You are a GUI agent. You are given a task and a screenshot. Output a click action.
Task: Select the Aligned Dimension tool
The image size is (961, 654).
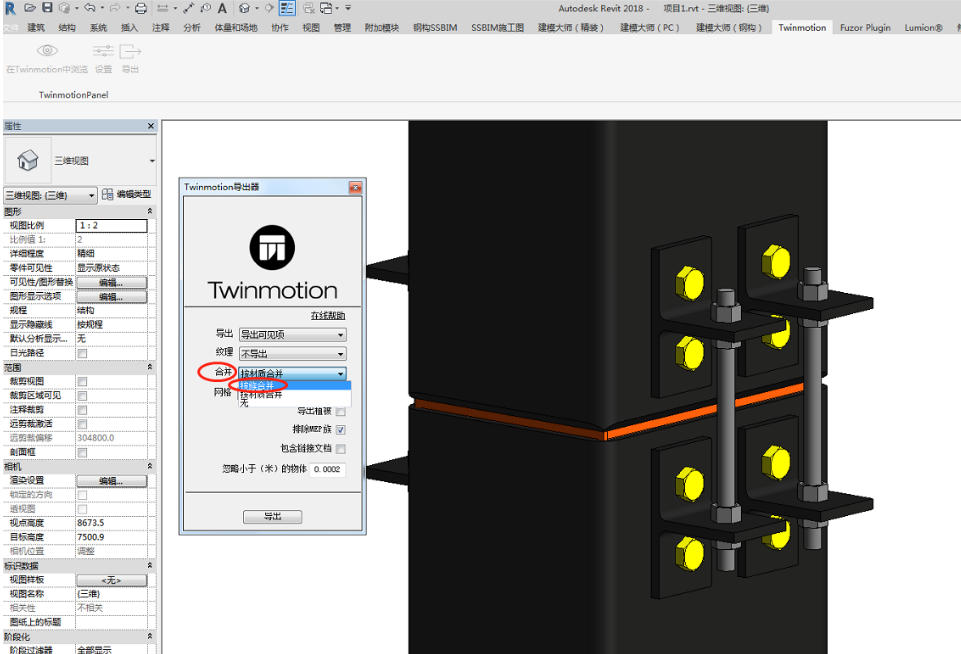point(188,8)
